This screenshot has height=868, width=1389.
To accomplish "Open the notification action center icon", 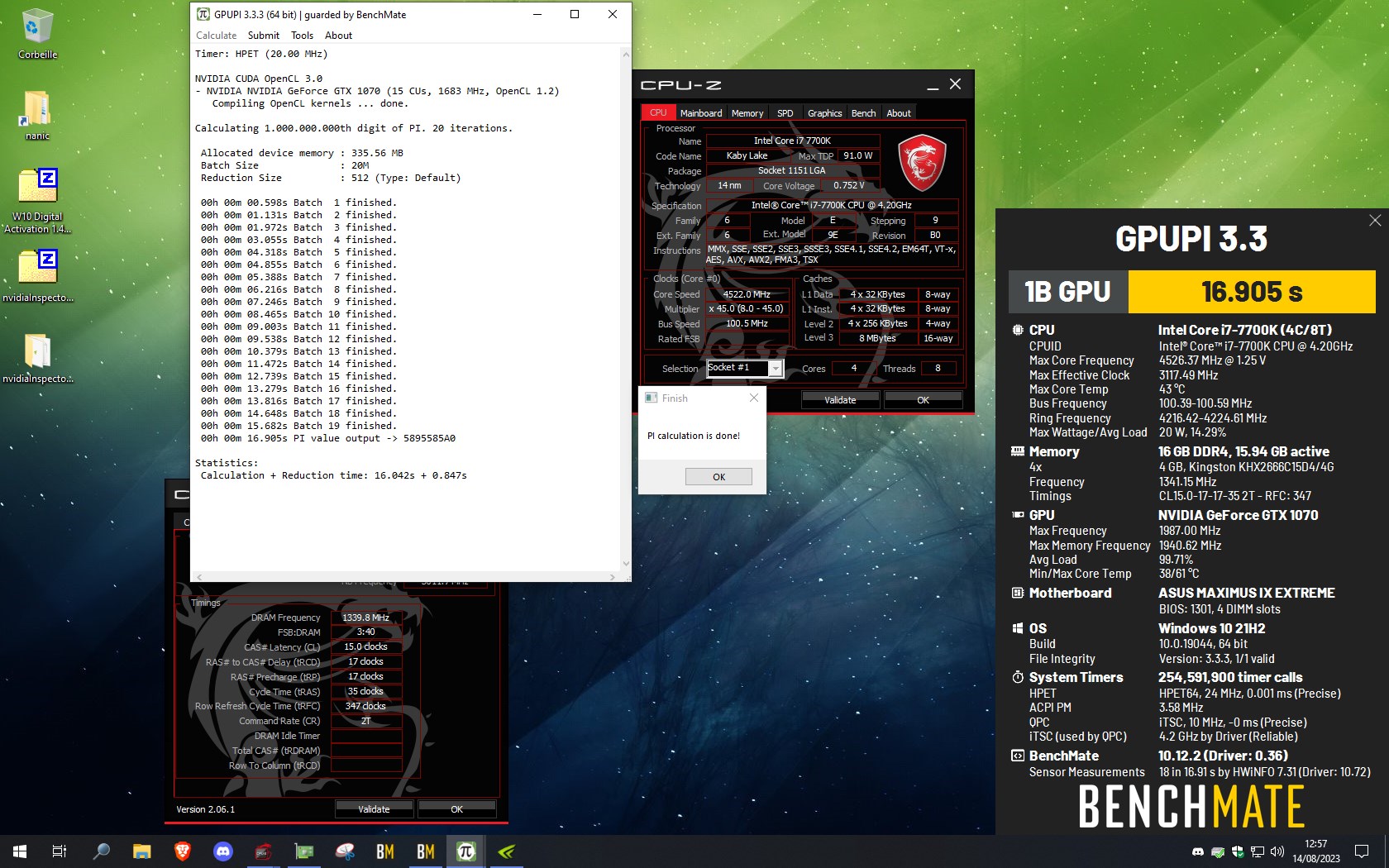I will pyautogui.click(x=1362, y=851).
